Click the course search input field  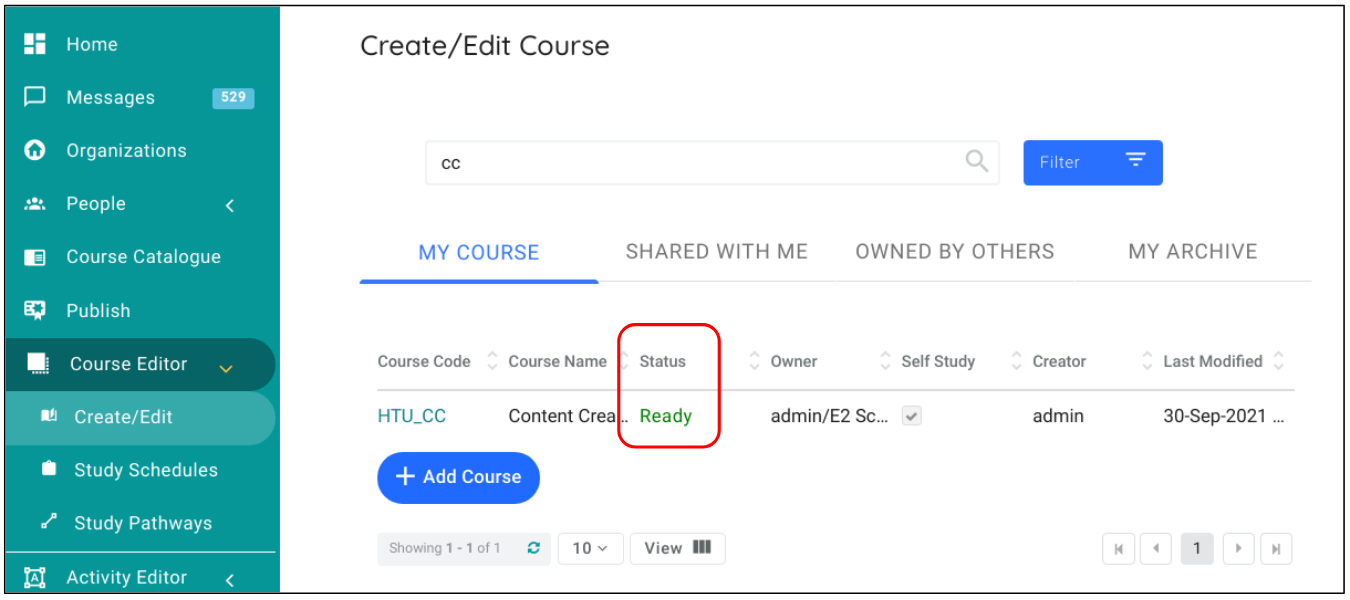(690, 163)
